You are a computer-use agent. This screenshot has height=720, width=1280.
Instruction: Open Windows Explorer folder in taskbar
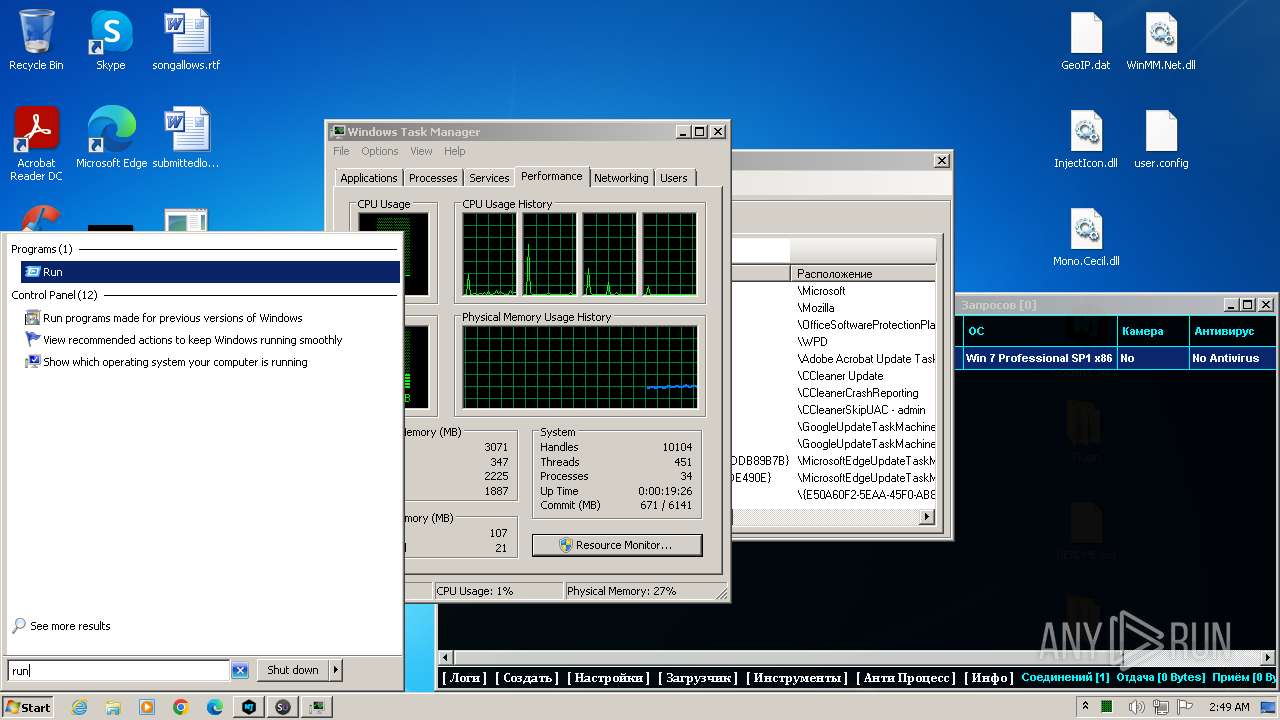[113, 707]
